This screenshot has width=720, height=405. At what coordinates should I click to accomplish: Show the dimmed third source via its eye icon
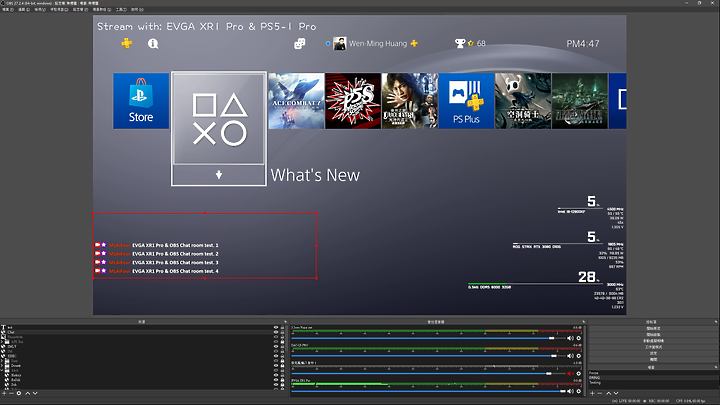[x=276, y=337]
